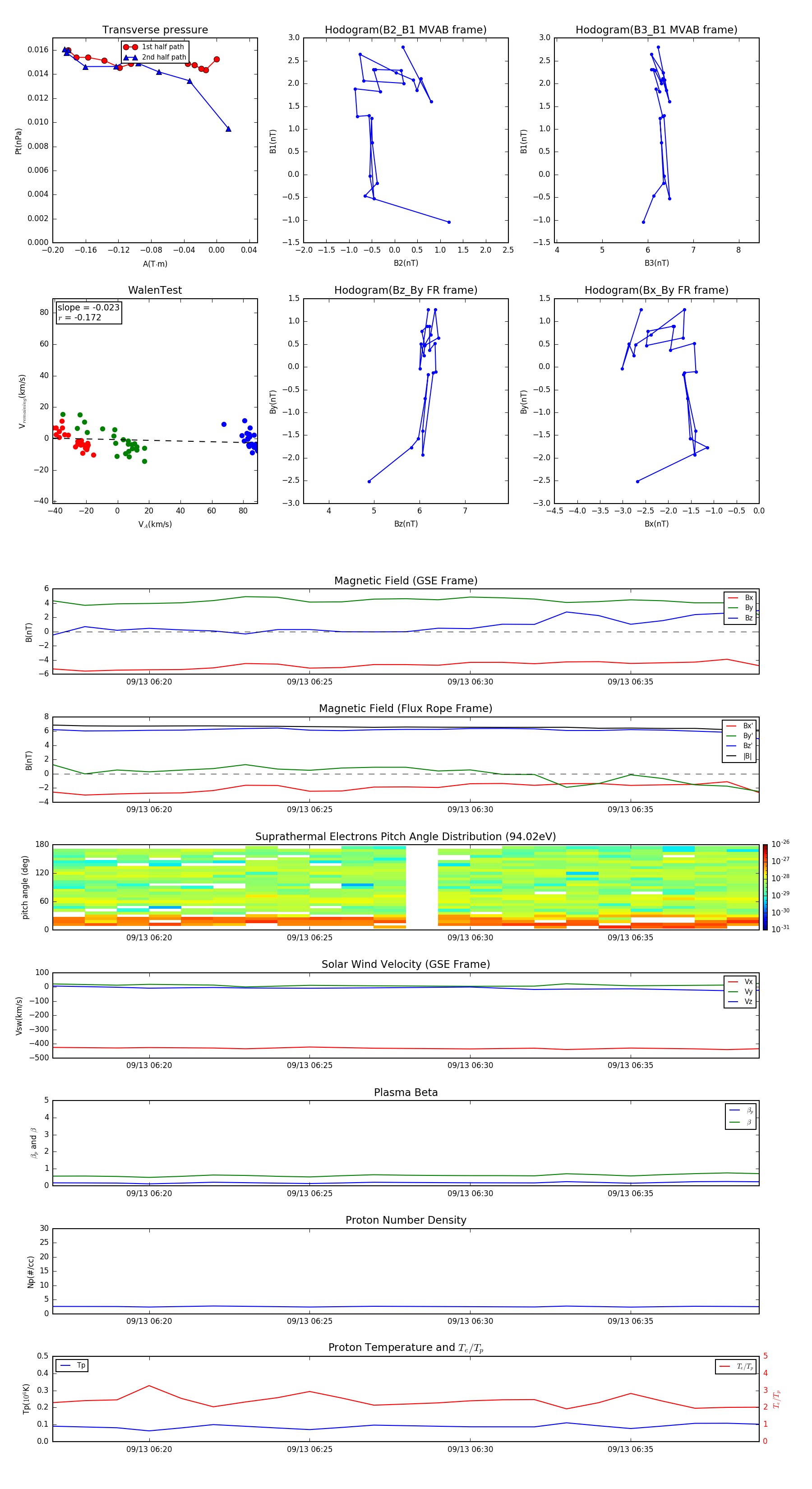Click the 'Pt(nPa)' y-axis label
This screenshot has width=812, height=1489.
tap(18, 141)
